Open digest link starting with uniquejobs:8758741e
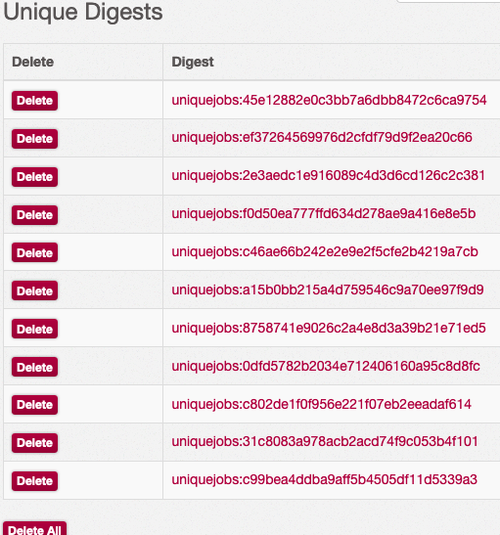The image size is (500, 535). click(329, 328)
